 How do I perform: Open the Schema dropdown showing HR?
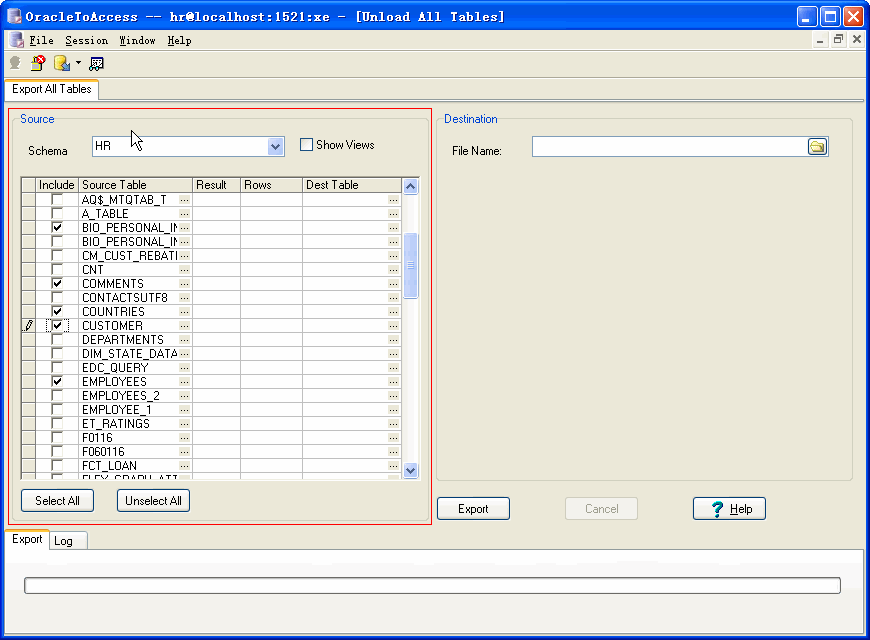coord(275,147)
